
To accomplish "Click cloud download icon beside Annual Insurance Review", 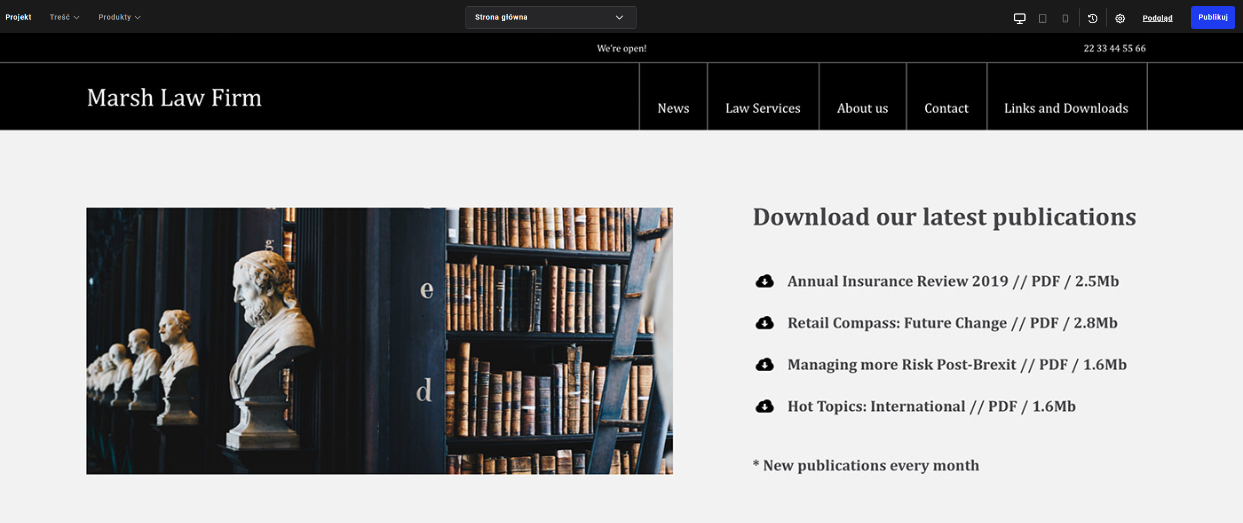I will (764, 281).
